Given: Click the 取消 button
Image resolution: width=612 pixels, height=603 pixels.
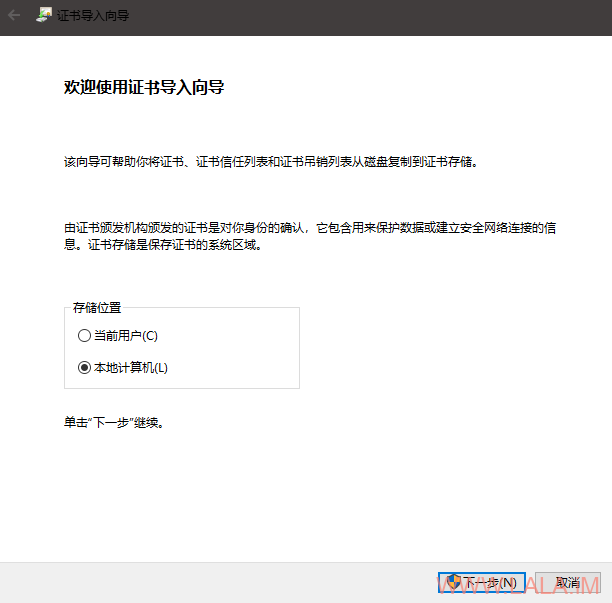Looking at the screenshot, I should (568, 583).
